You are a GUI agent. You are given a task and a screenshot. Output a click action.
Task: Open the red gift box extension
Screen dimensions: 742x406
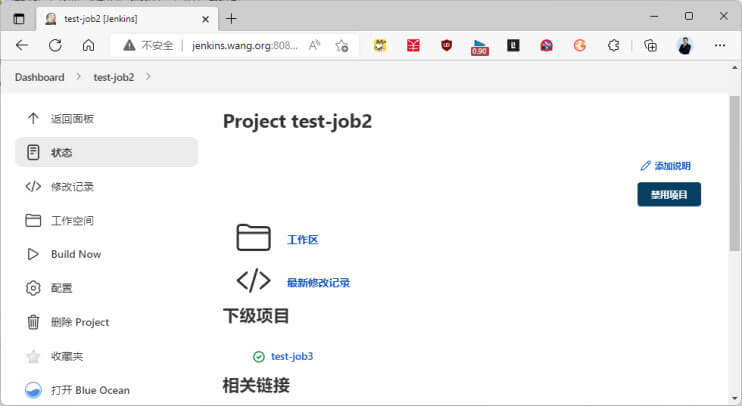tap(413, 45)
